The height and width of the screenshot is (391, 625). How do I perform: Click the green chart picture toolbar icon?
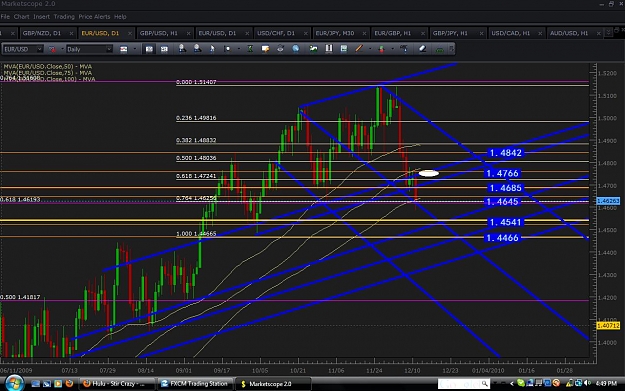pos(314,49)
